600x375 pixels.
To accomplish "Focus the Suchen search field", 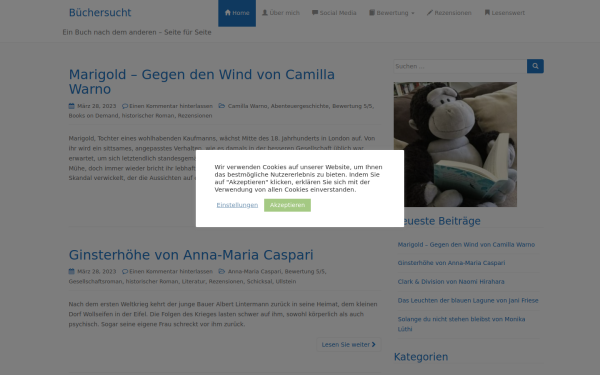I will pos(460,66).
